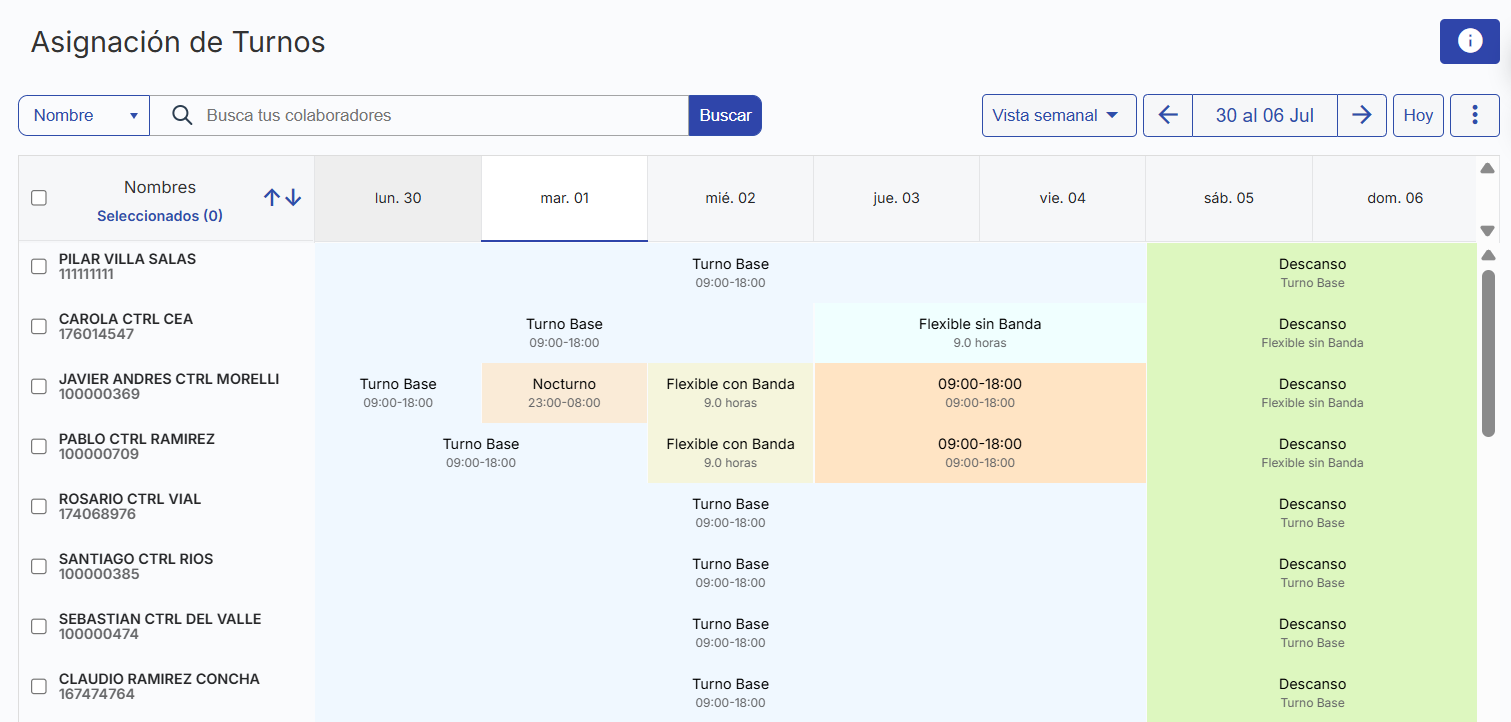Open the Nombre filter dropdown
The height and width of the screenshot is (722, 1511).
(x=84, y=115)
